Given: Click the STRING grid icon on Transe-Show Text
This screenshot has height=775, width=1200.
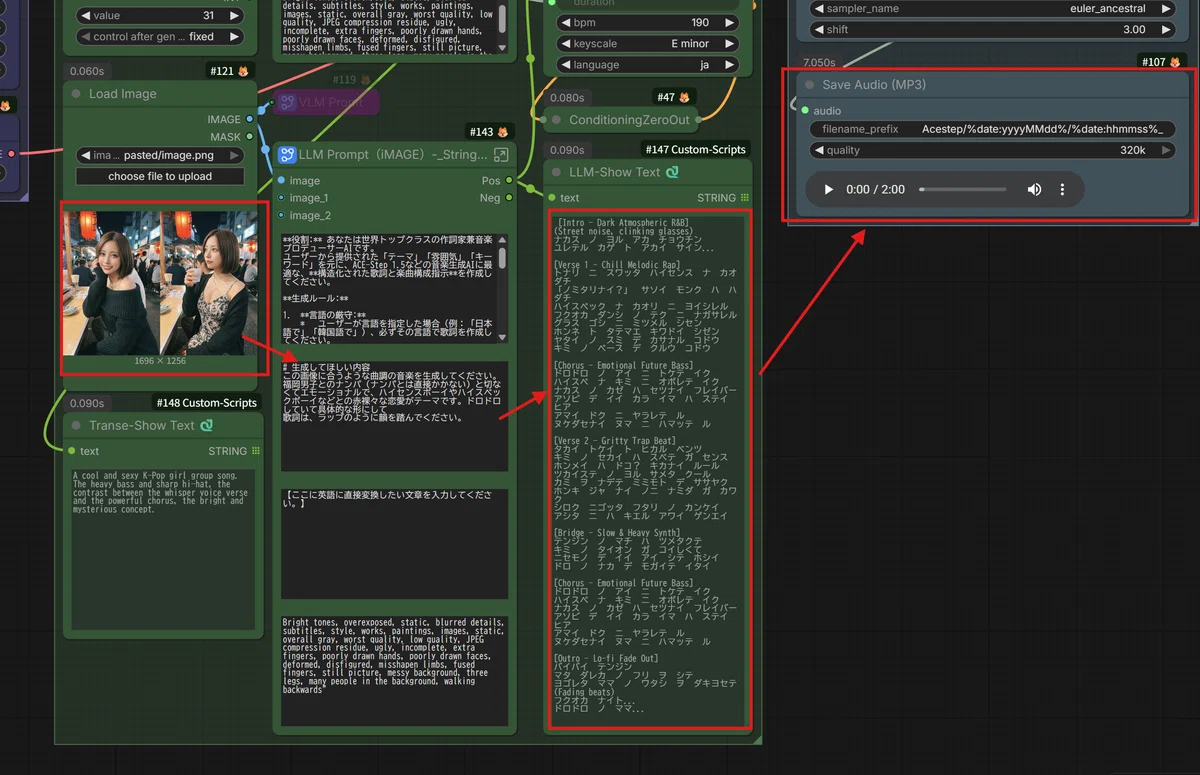Looking at the screenshot, I should tap(256, 451).
